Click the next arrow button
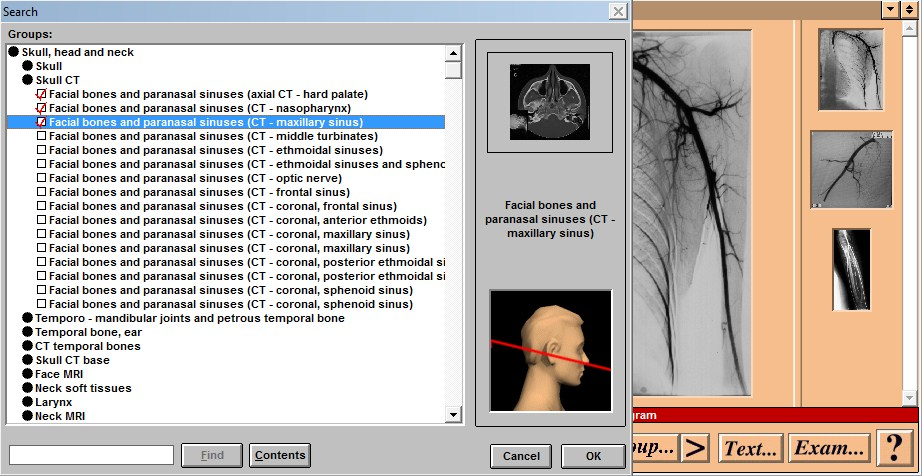The image size is (922, 476). [x=695, y=447]
